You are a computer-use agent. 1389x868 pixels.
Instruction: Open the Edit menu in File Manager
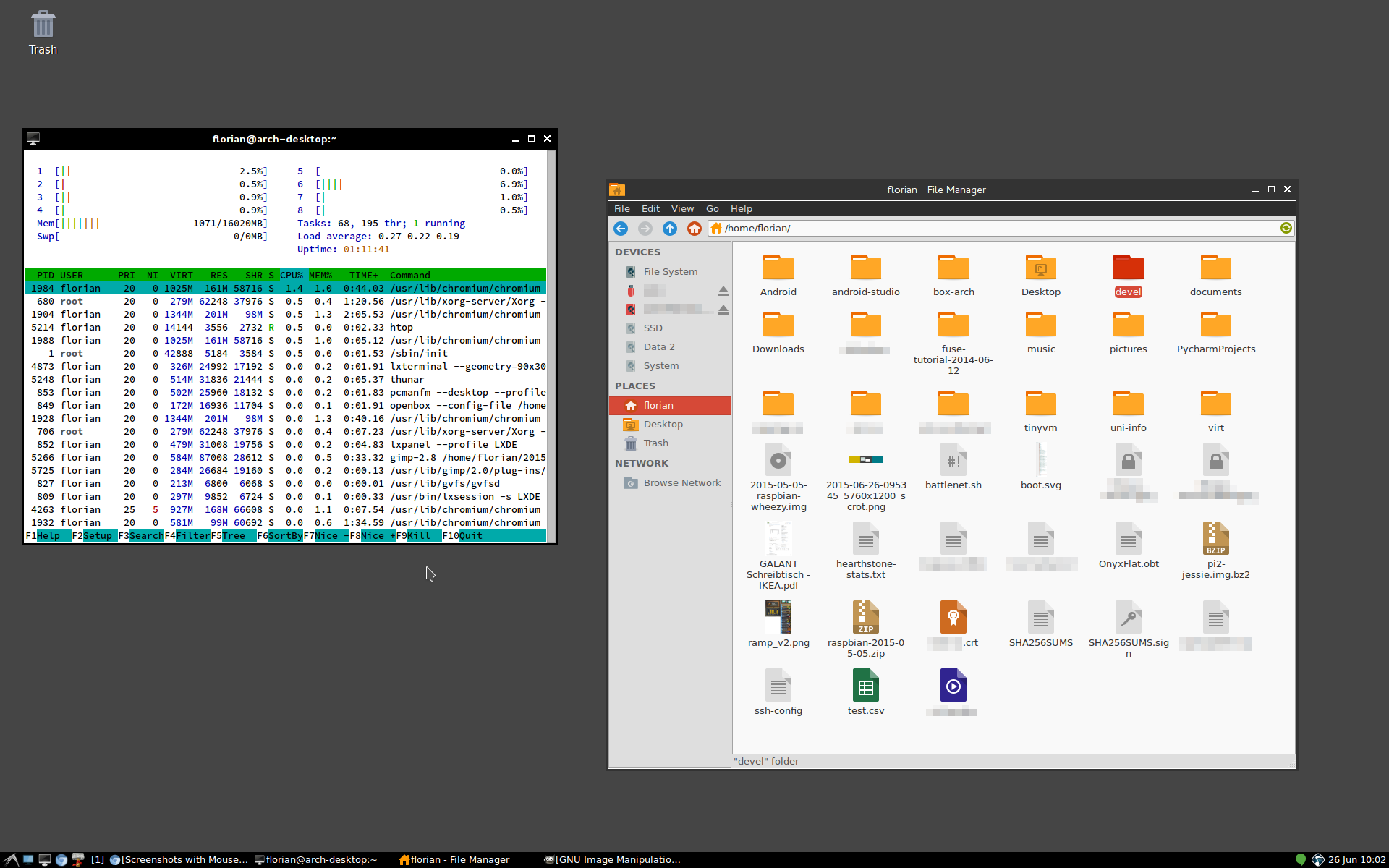point(650,209)
